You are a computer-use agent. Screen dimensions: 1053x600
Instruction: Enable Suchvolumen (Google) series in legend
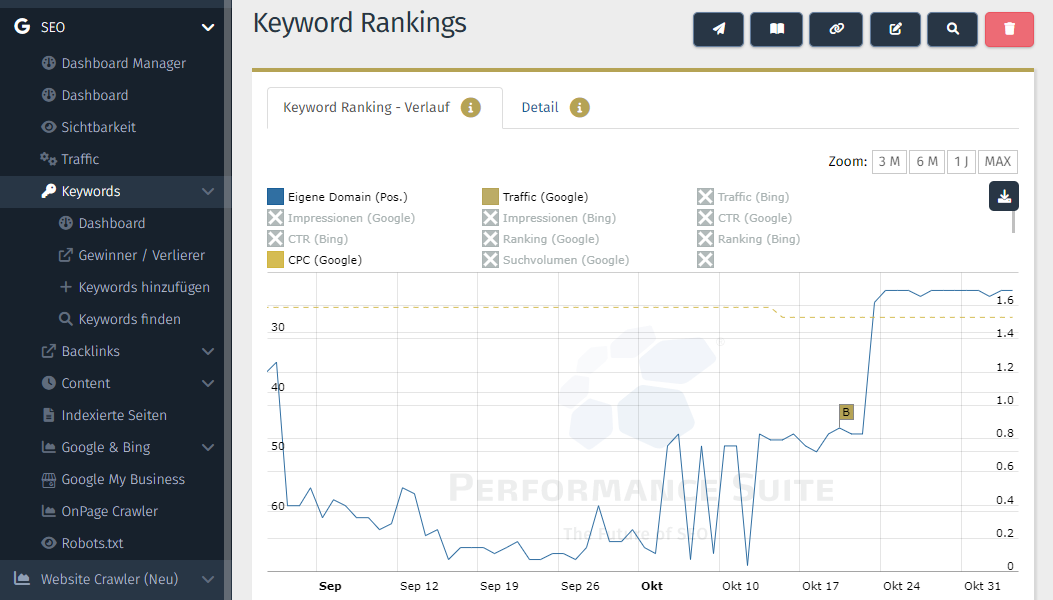[490, 259]
